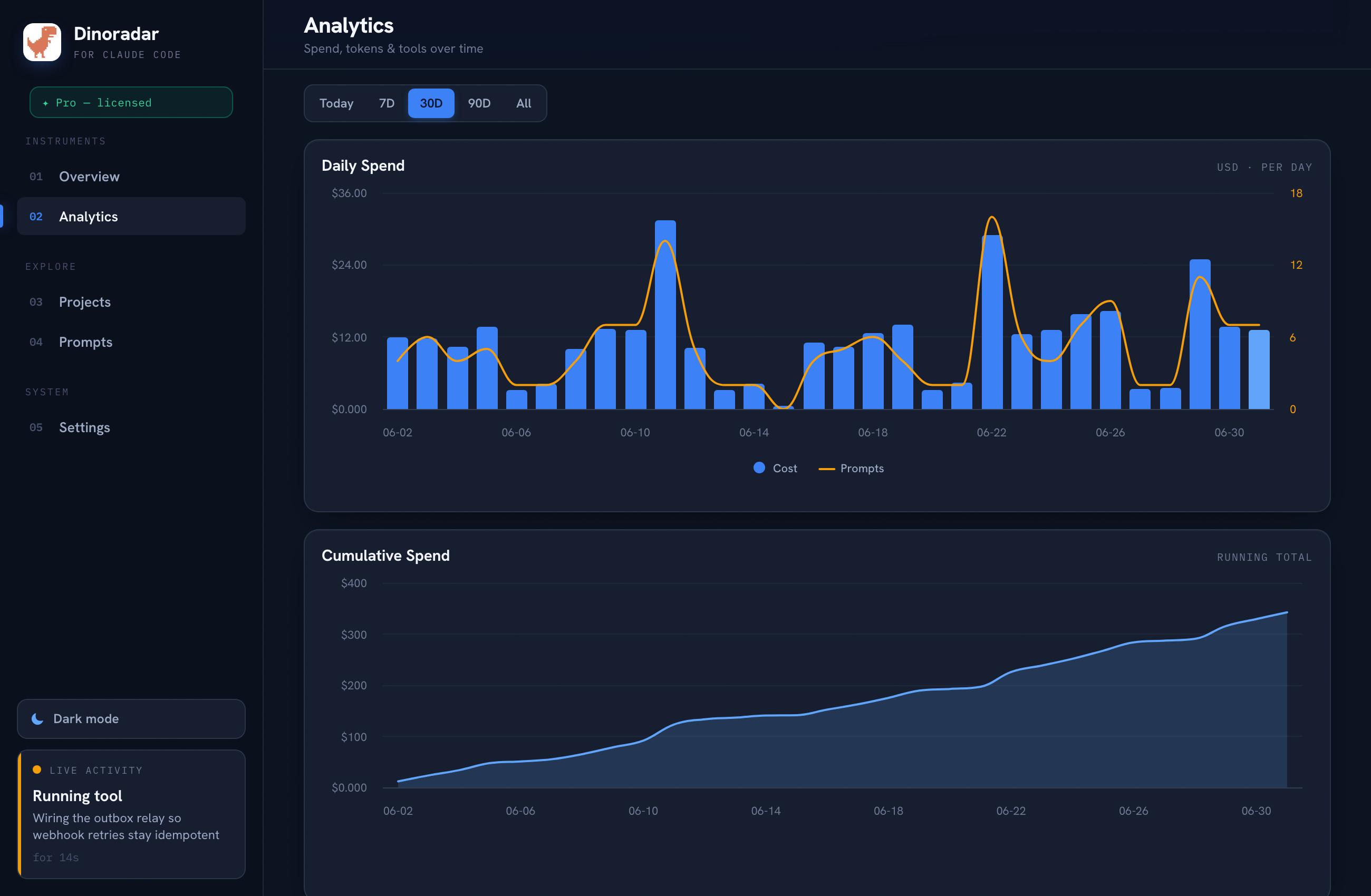Click the 06-26 date label in Cumulative Spend
The height and width of the screenshot is (896, 1371).
click(x=1133, y=811)
